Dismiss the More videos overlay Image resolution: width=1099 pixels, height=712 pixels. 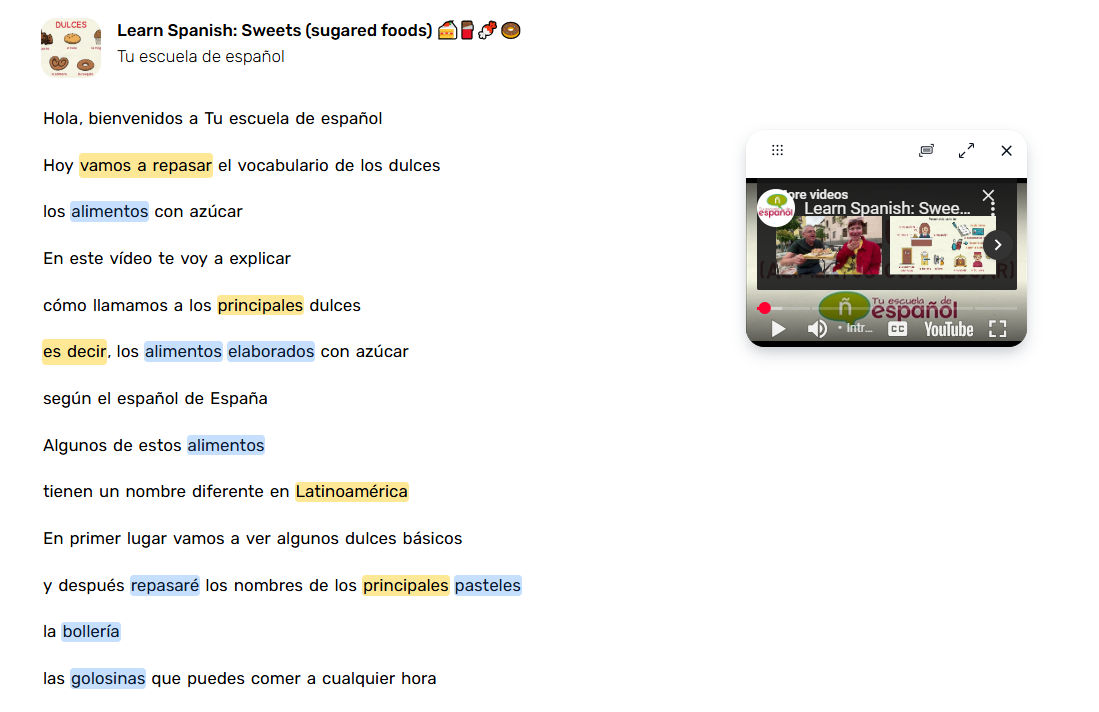tap(988, 195)
